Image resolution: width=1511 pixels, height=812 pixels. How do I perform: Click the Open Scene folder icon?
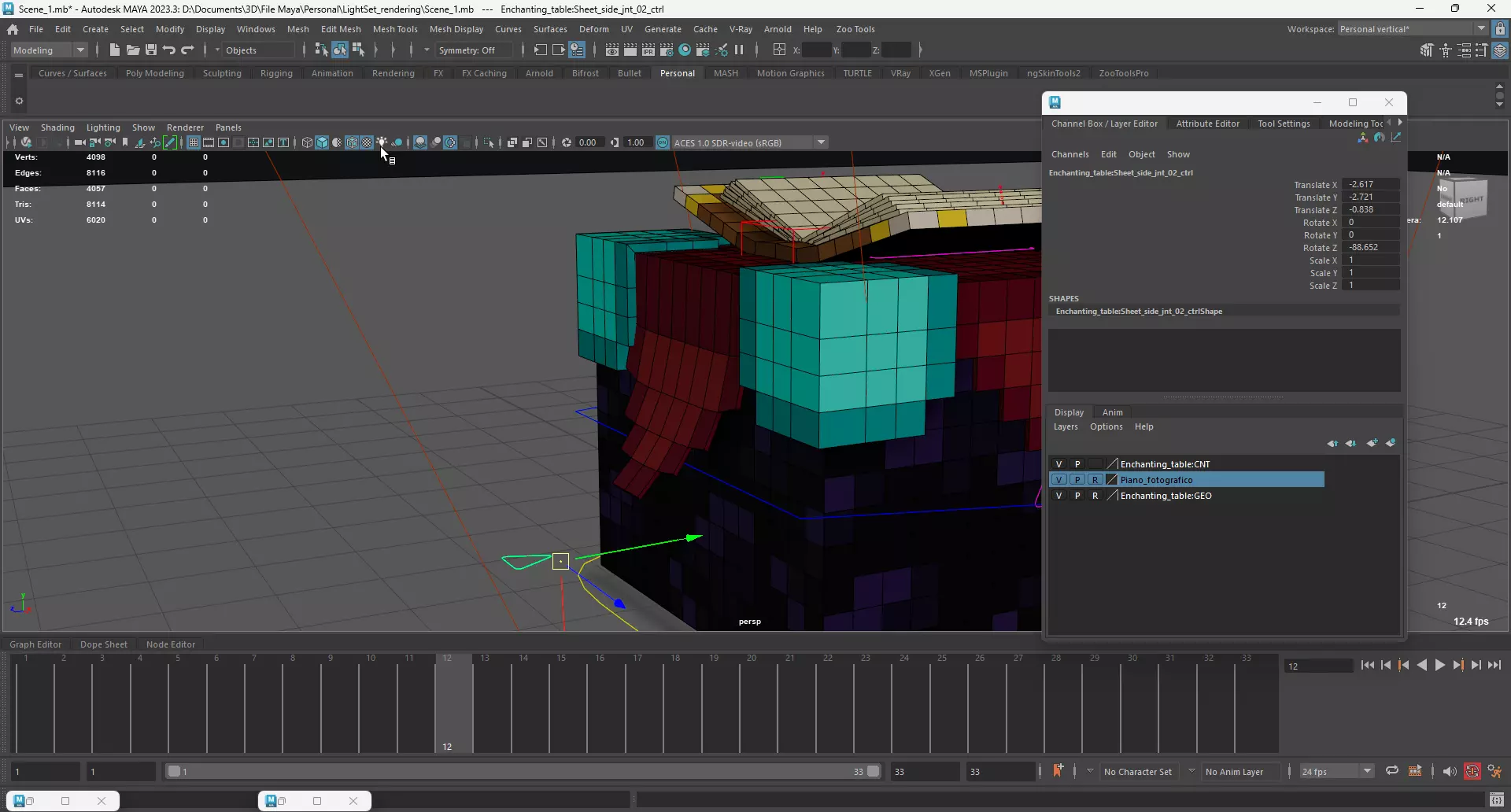tap(132, 50)
